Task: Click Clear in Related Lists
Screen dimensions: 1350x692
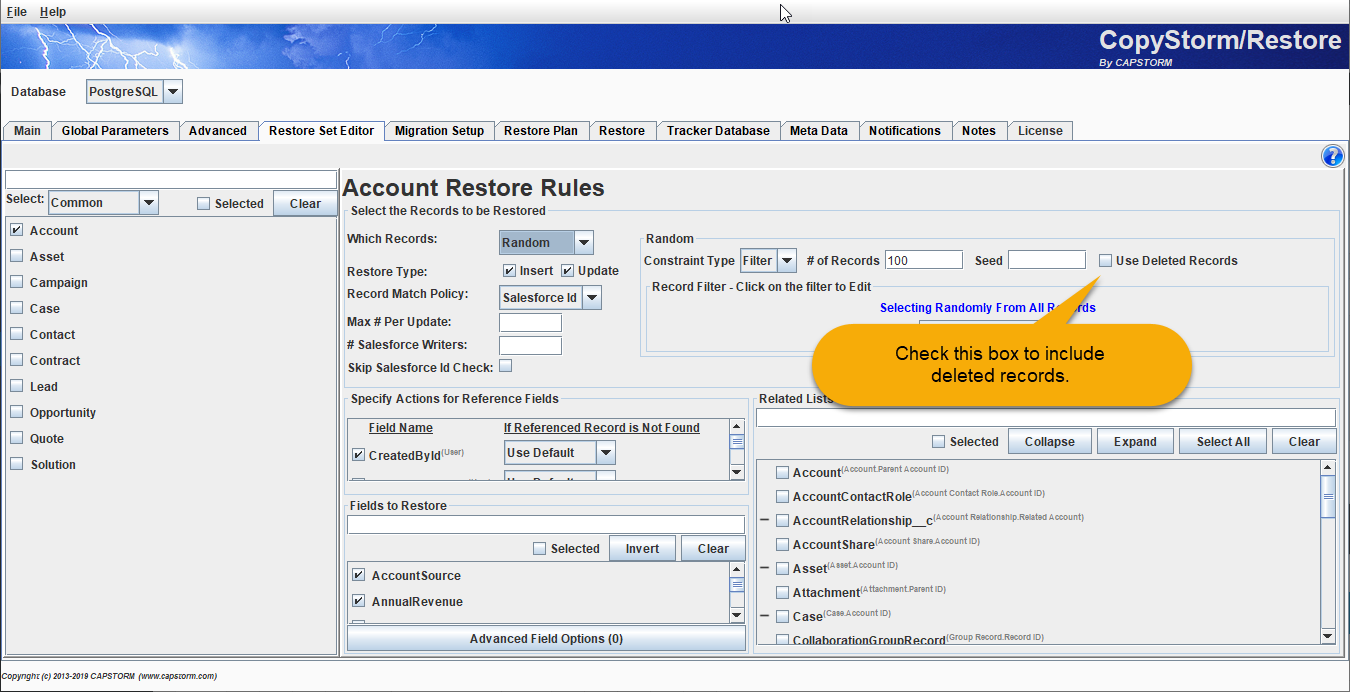Action: coord(1304,441)
